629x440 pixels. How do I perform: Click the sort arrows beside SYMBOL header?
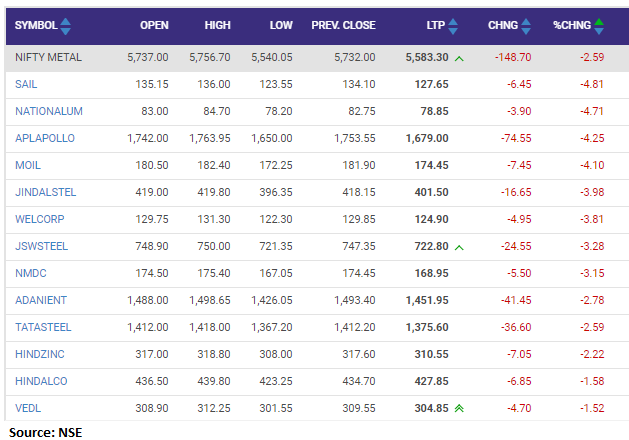[66, 27]
